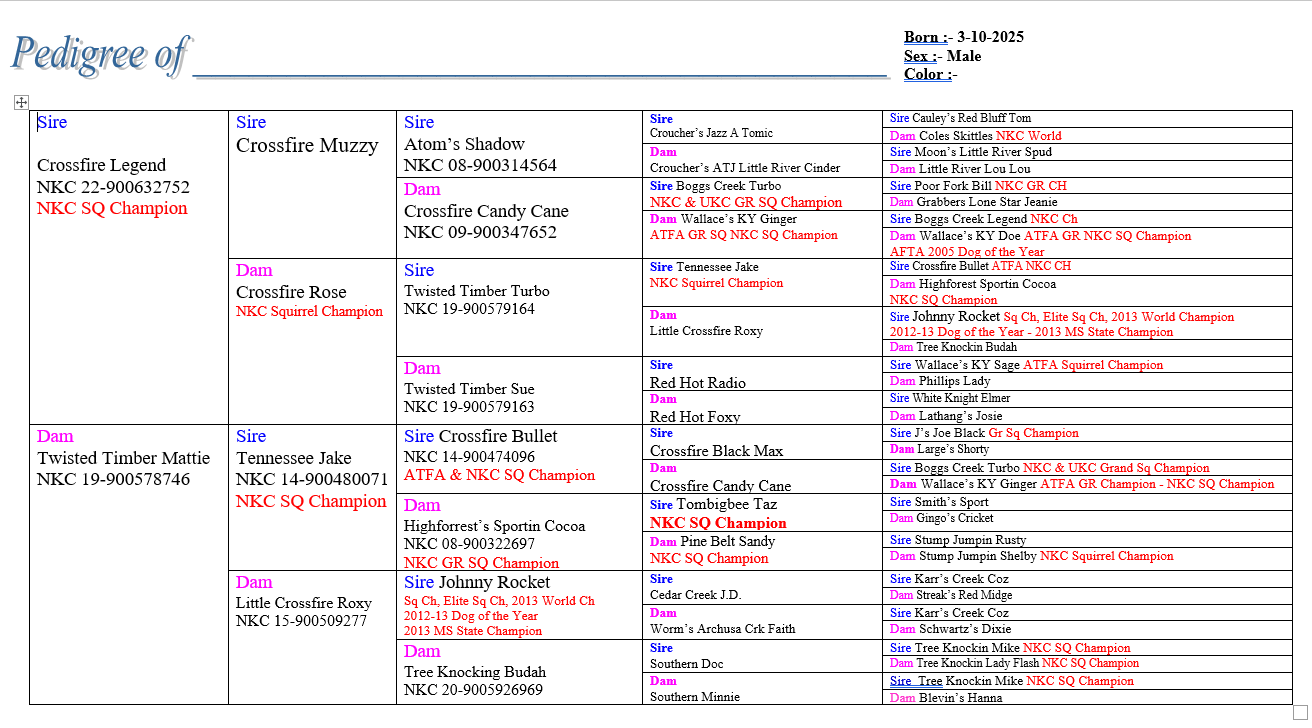Click the Crossfire Muzzy cell

[x=307, y=146]
